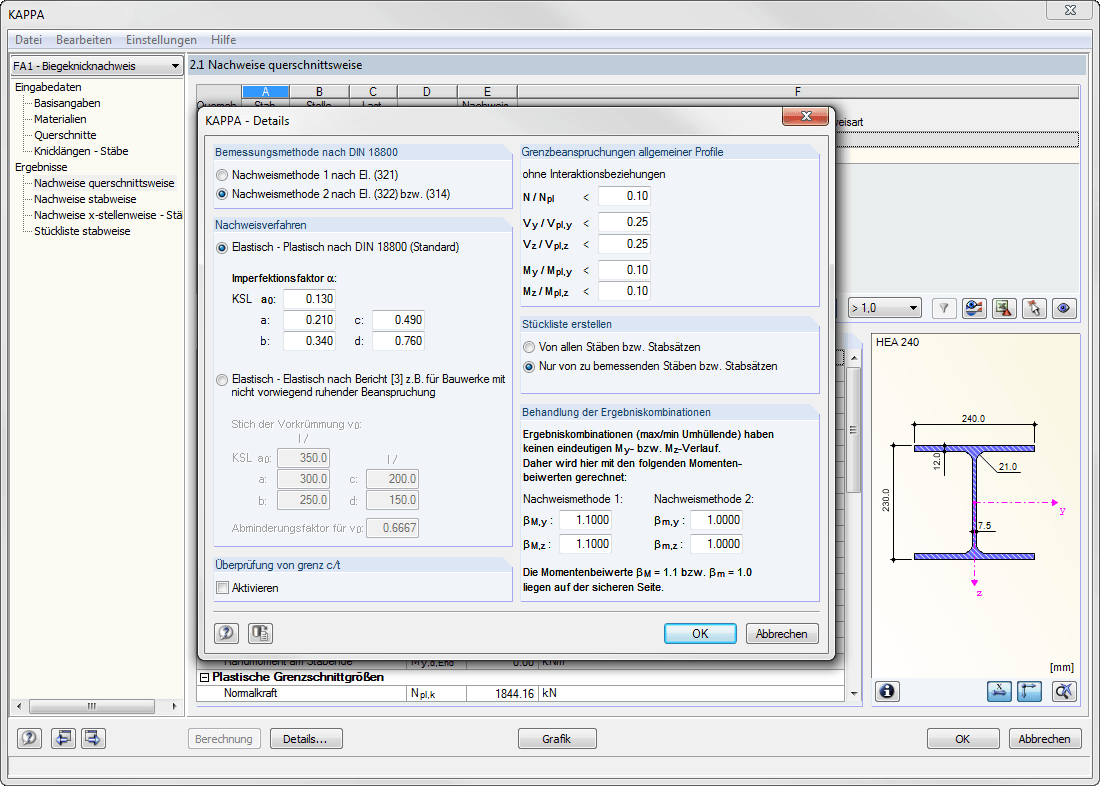Select Nachweise querschnittsweise tree item
Image resolution: width=1100 pixels, height=786 pixels.
[x=105, y=183]
